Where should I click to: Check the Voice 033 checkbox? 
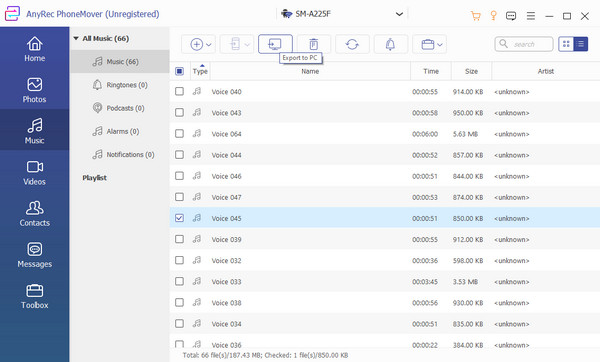[x=179, y=281]
